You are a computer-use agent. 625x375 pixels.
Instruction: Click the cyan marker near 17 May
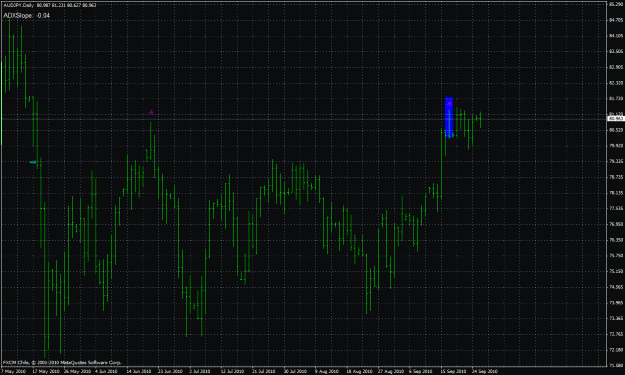(33, 162)
